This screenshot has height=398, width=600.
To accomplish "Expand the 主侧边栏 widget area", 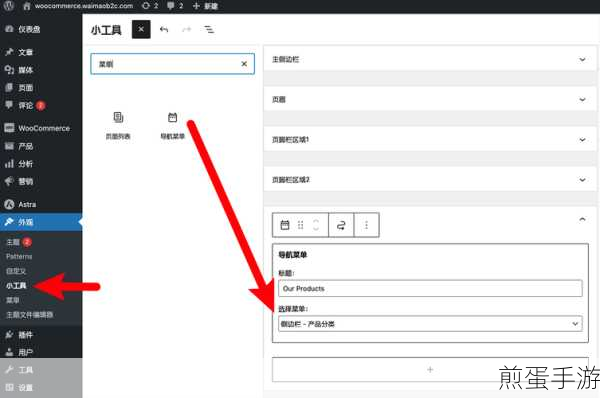I will point(430,59).
